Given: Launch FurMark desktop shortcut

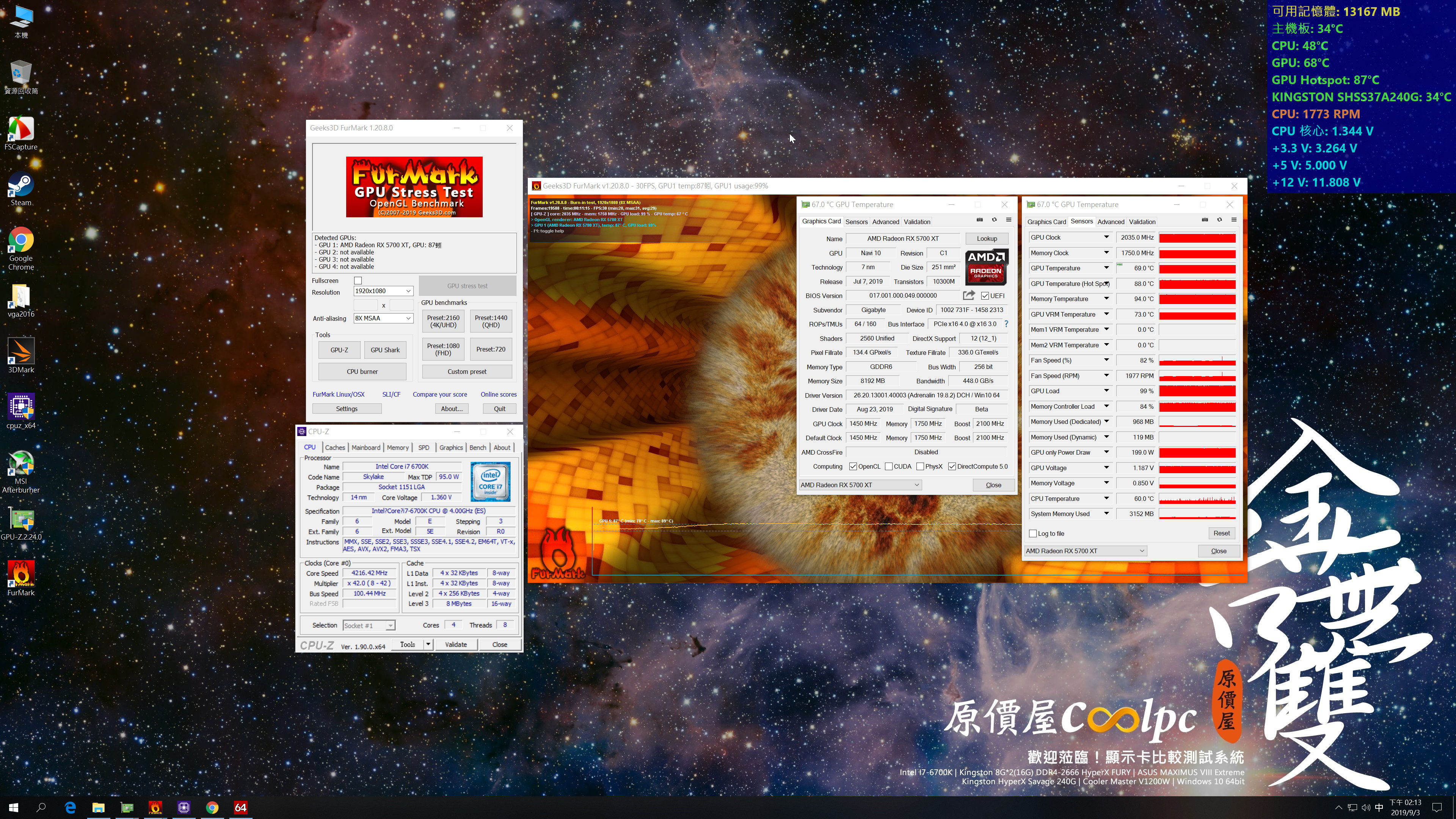Looking at the screenshot, I should (21, 578).
